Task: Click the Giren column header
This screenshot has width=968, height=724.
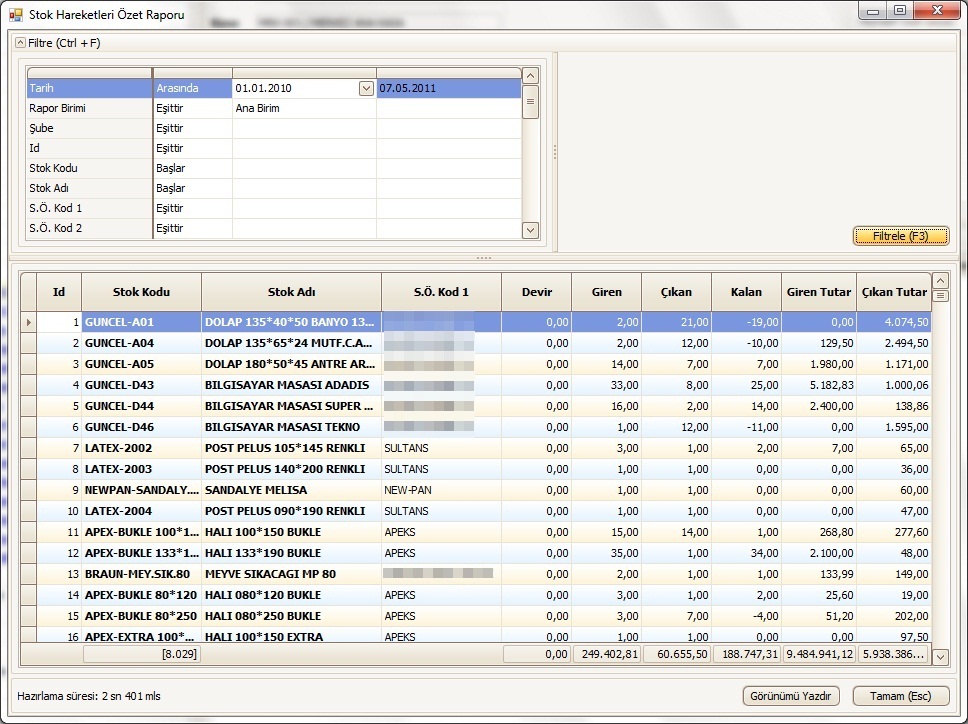Action: pyautogui.click(x=607, y=292)
